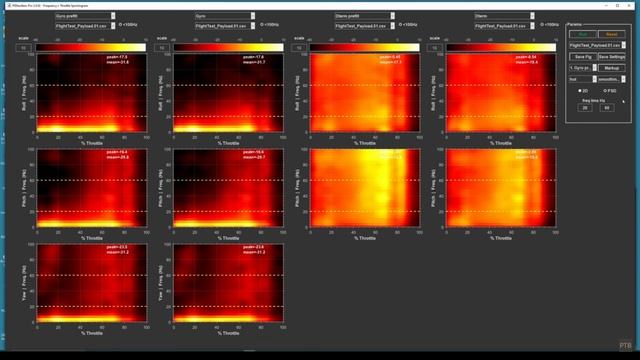The height and width of the screenshot is (360, 640).
Task: Click the orange Reset button
Action: tap(611, 34)
